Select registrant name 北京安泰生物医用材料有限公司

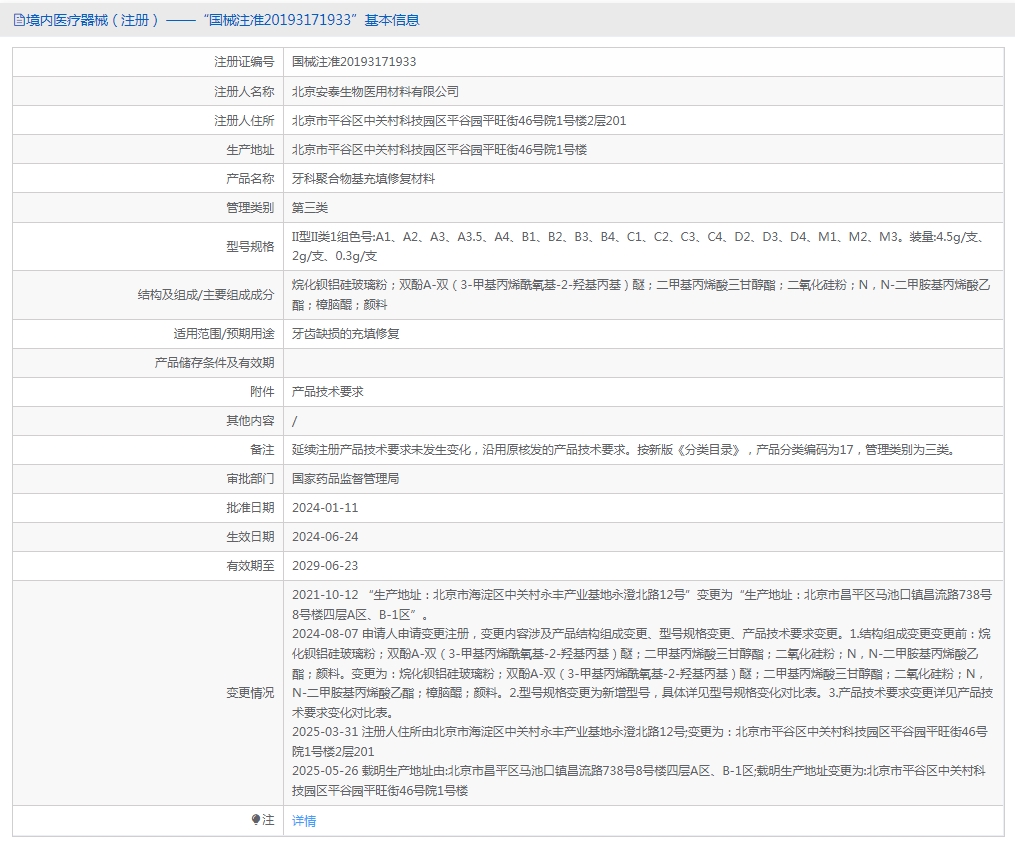pyautogui.click(x=375, y=91)
